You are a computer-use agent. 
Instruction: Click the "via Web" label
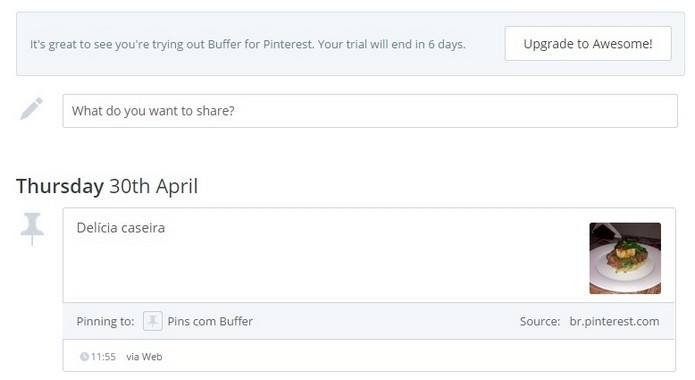click(144, 356)
